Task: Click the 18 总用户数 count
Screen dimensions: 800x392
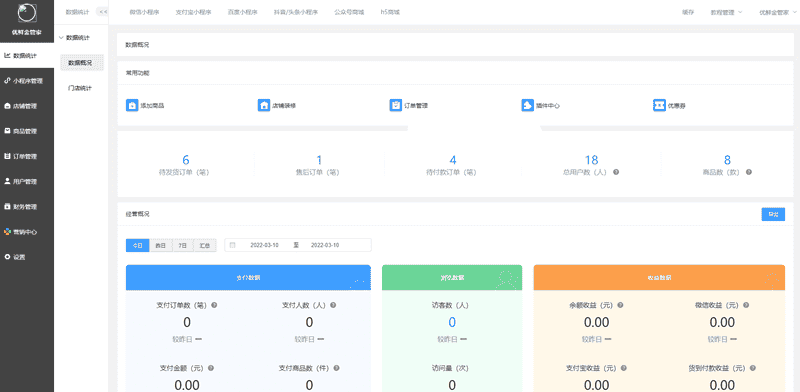Action: pyautogui.click(x=591, y=160)
